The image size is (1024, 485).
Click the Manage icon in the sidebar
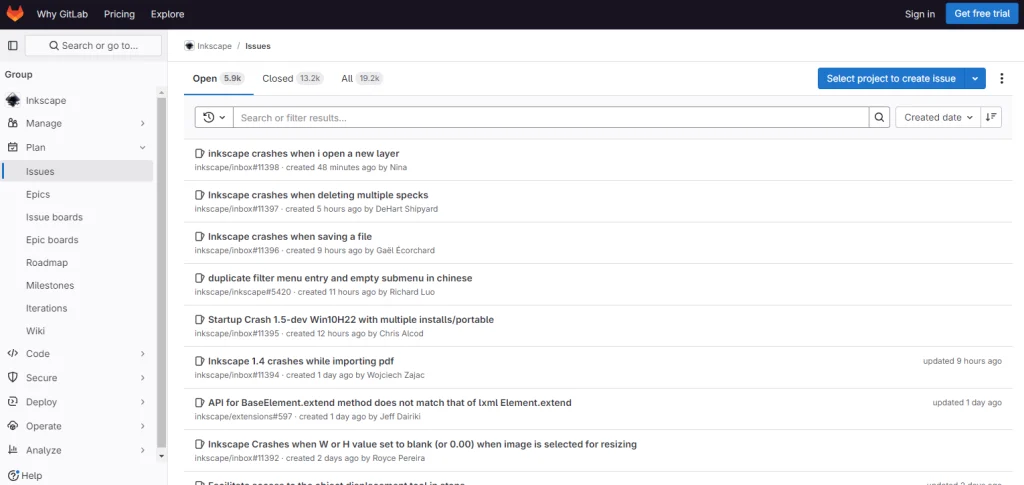tap(12, 123)
